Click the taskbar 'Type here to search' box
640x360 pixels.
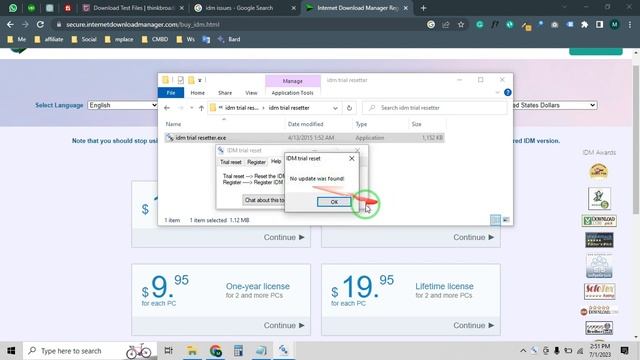pos(90,351)
